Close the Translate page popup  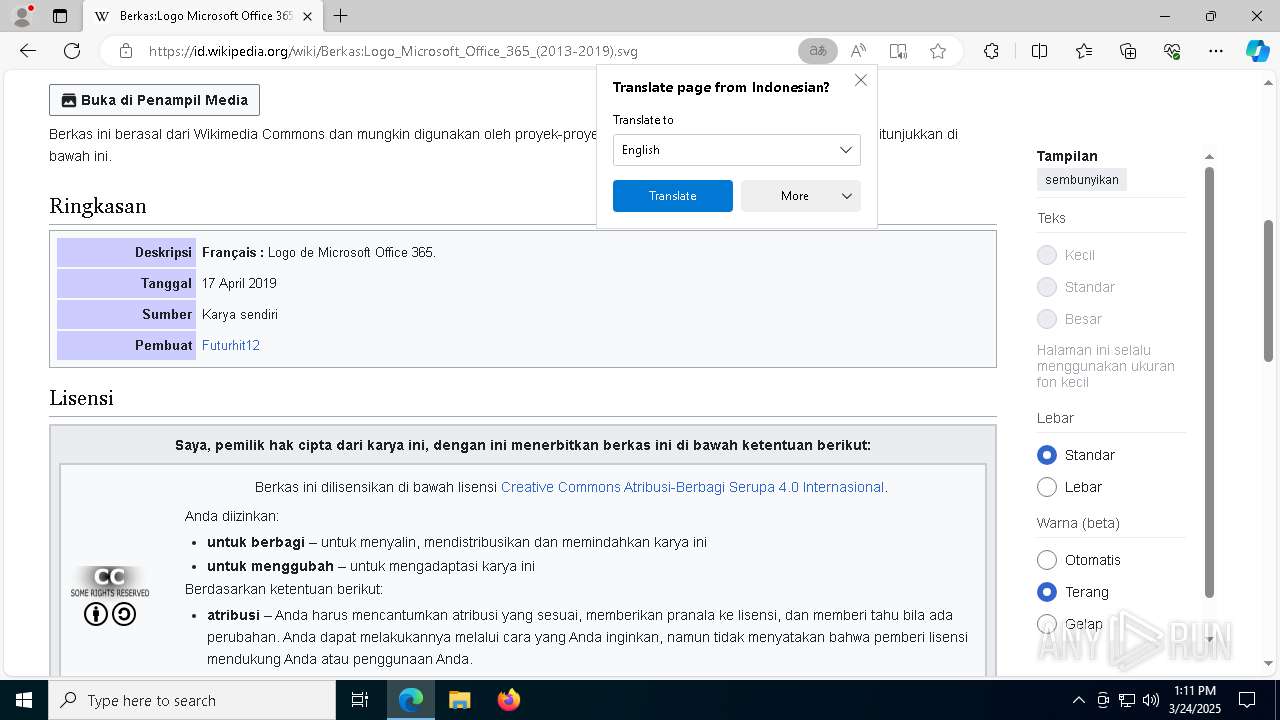(861, 80)
